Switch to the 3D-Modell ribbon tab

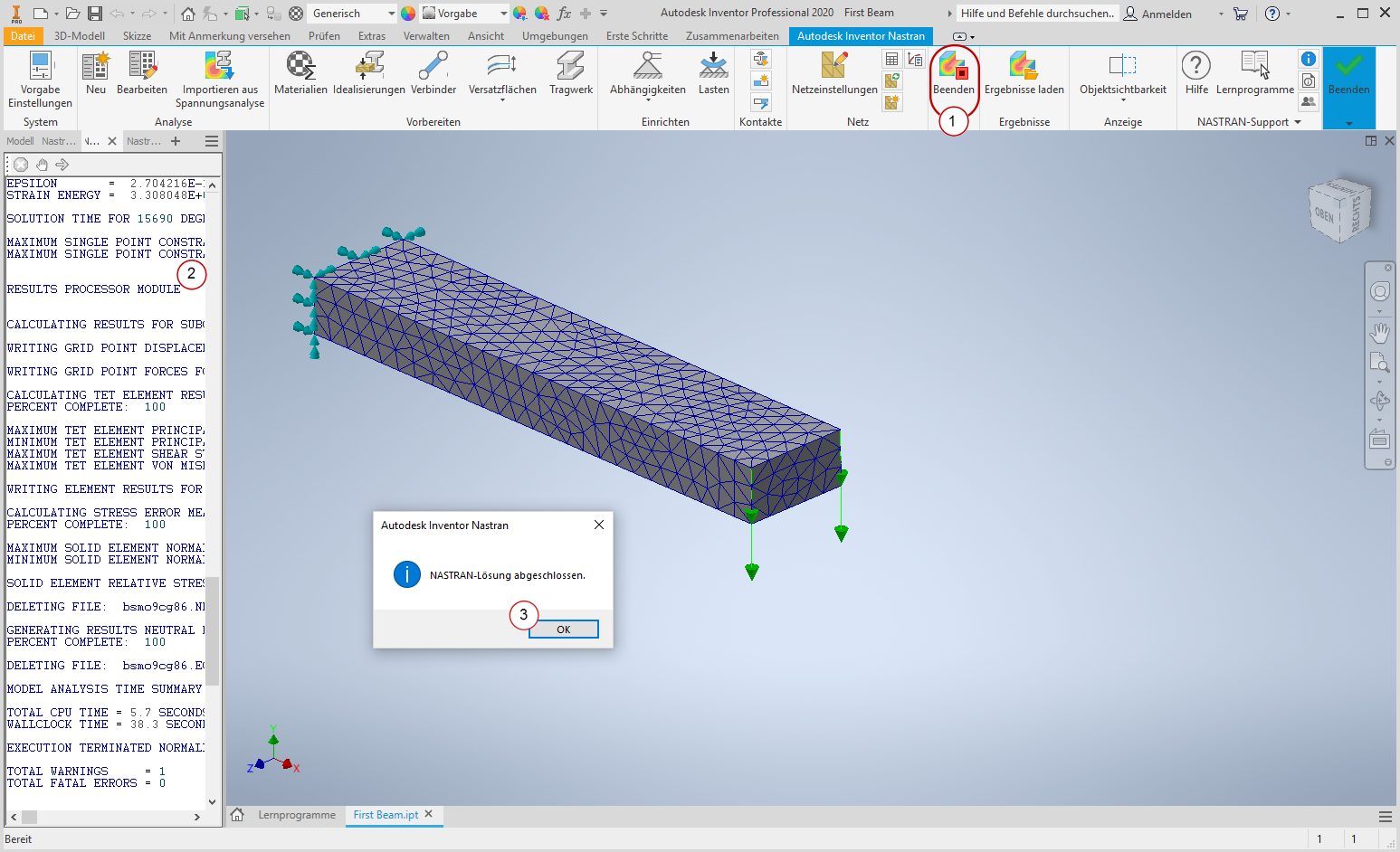tap(80, 36)
